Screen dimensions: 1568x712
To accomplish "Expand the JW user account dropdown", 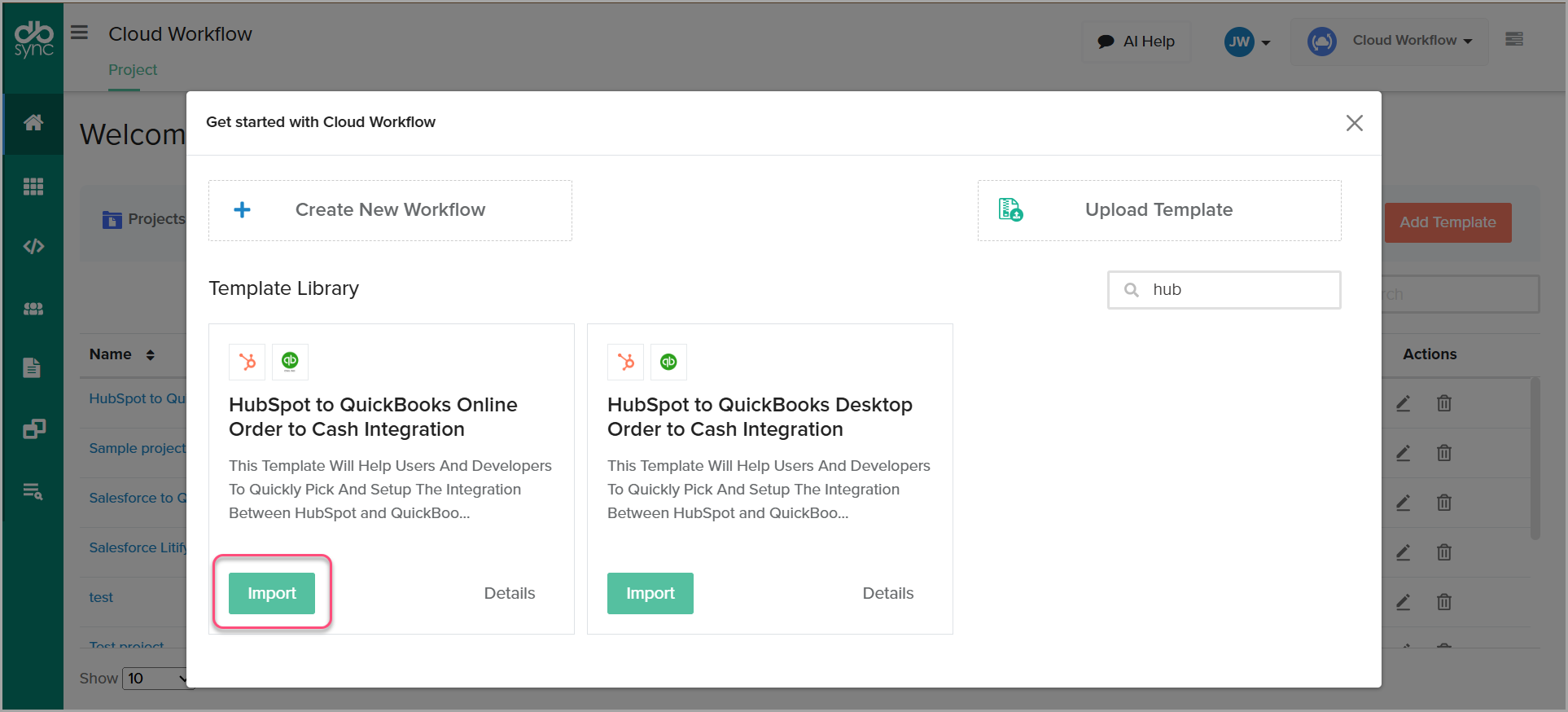I will pyautogui.click(x=1247, y=42).
